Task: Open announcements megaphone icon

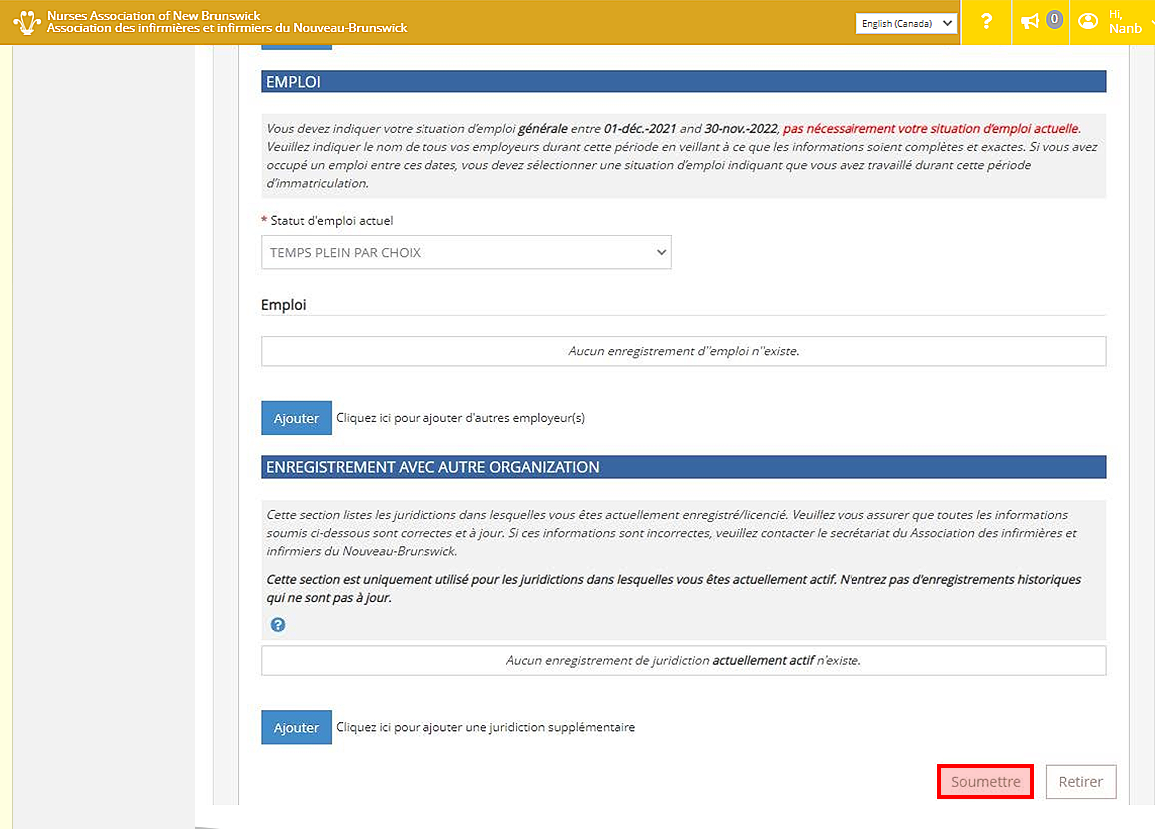Action: pyautogui.click(x=1029, y=22)
